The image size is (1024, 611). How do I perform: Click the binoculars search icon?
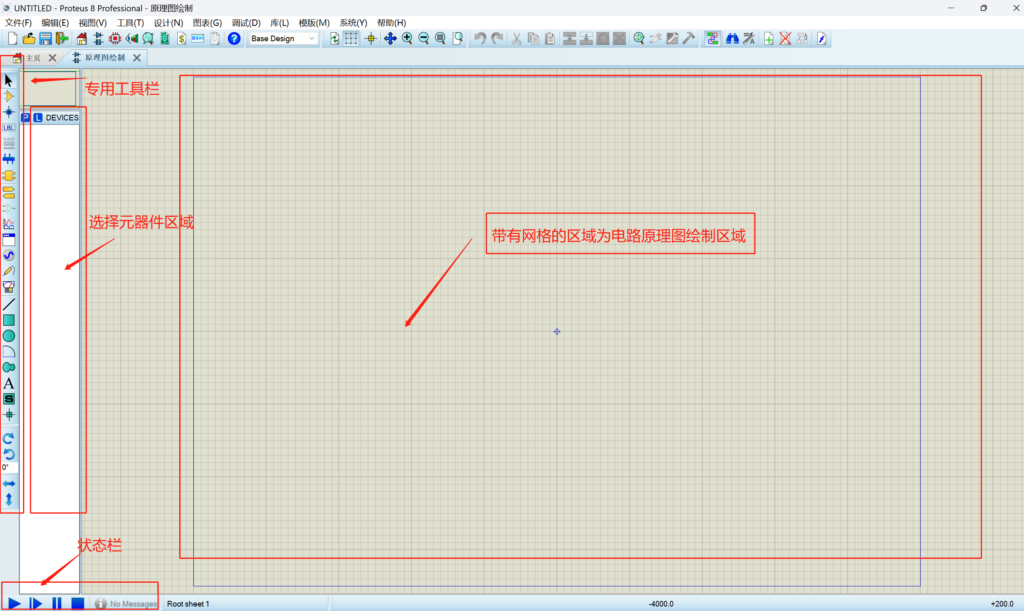[x=731, y=39]
